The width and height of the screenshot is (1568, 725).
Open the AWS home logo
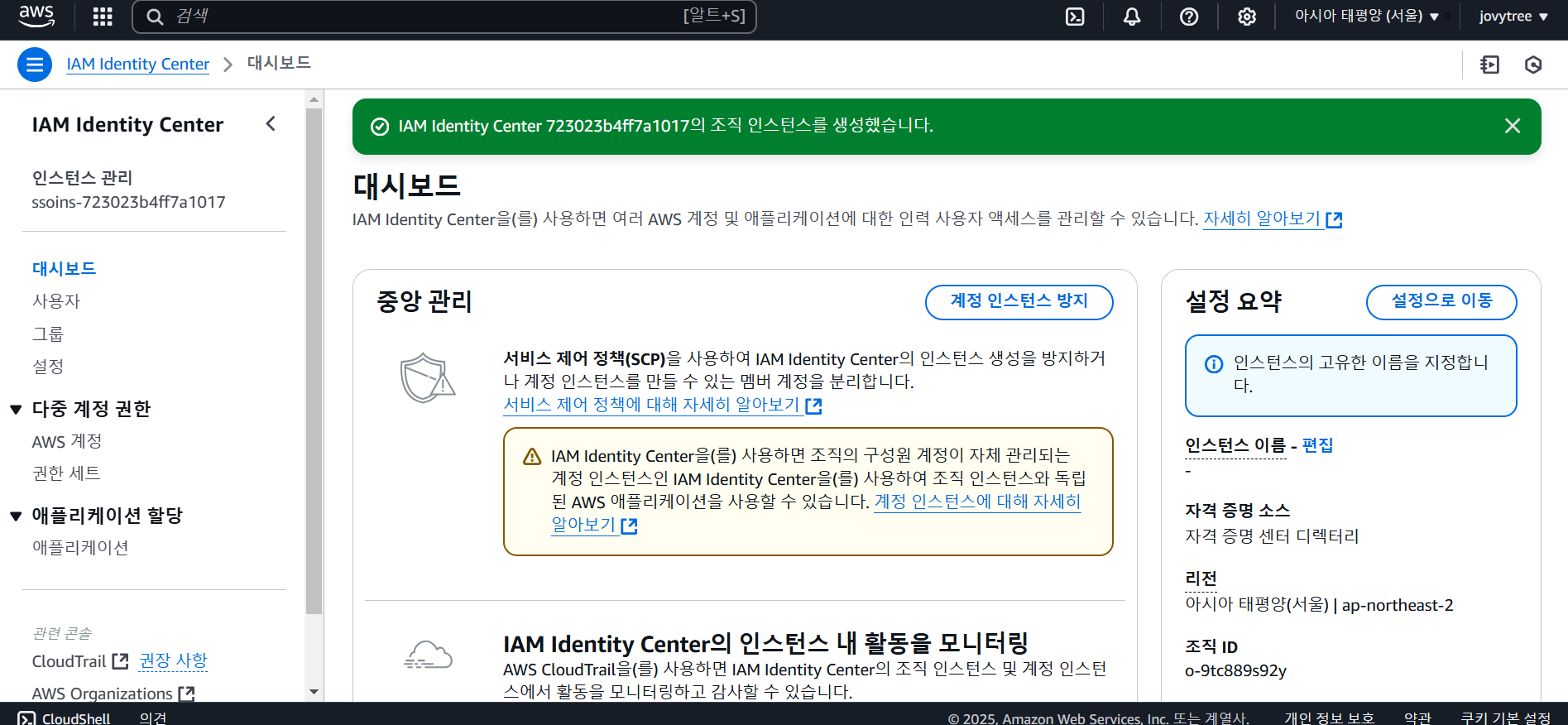(36, 16)
